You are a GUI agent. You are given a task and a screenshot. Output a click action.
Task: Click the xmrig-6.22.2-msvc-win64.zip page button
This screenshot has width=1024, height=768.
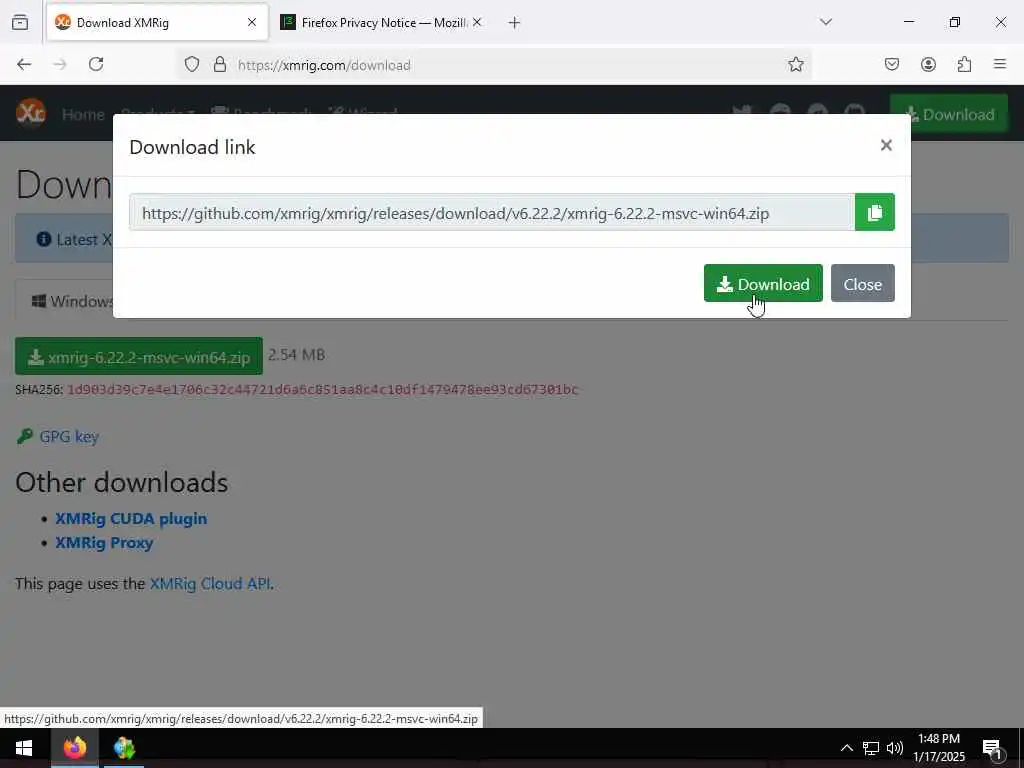click(138, 357)
